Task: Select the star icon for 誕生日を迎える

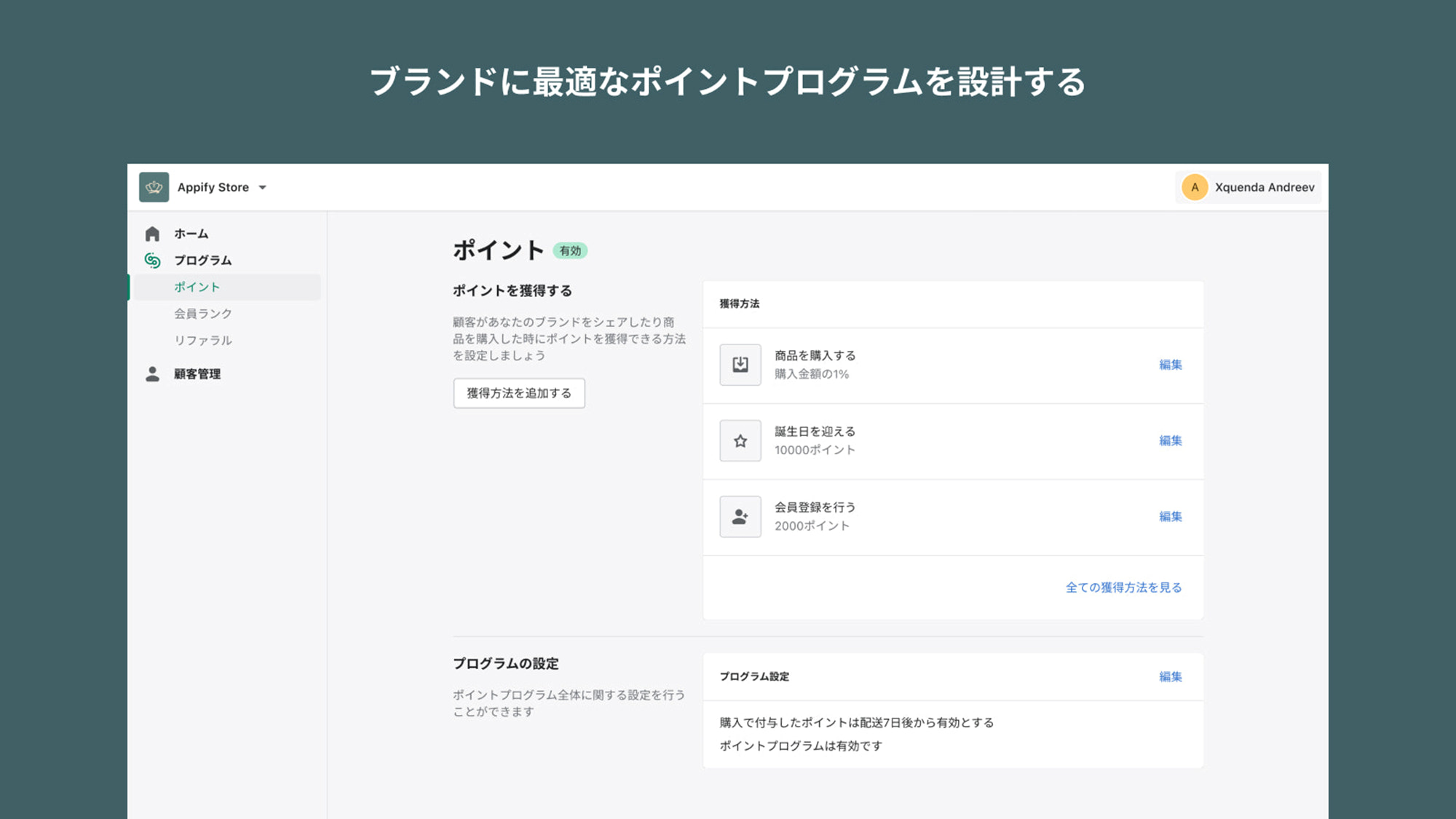Action: tap(740, 440)
